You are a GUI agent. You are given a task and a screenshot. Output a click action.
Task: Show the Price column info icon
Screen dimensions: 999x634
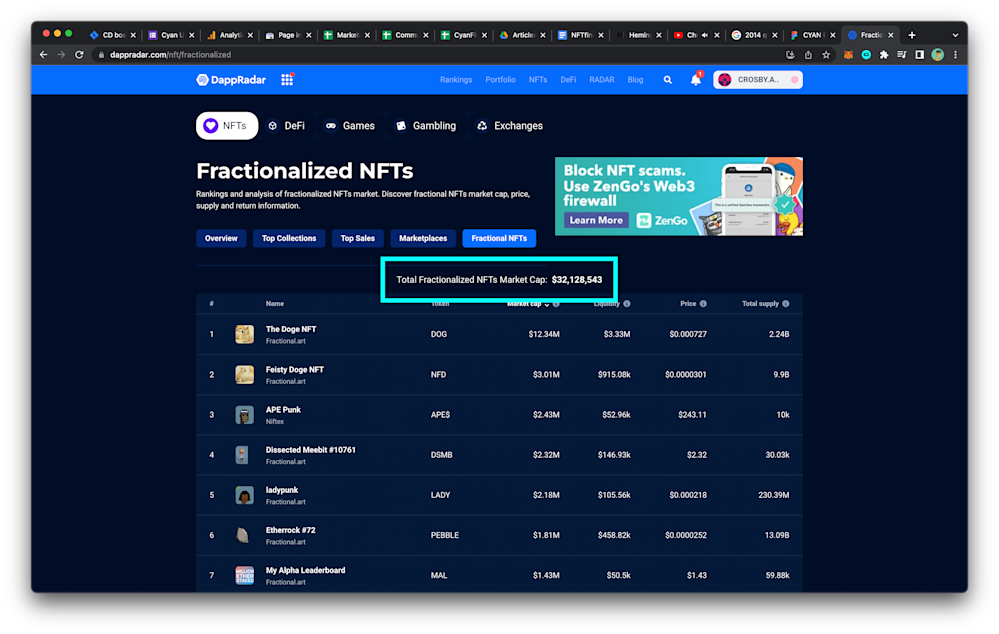tap(703, 304)
